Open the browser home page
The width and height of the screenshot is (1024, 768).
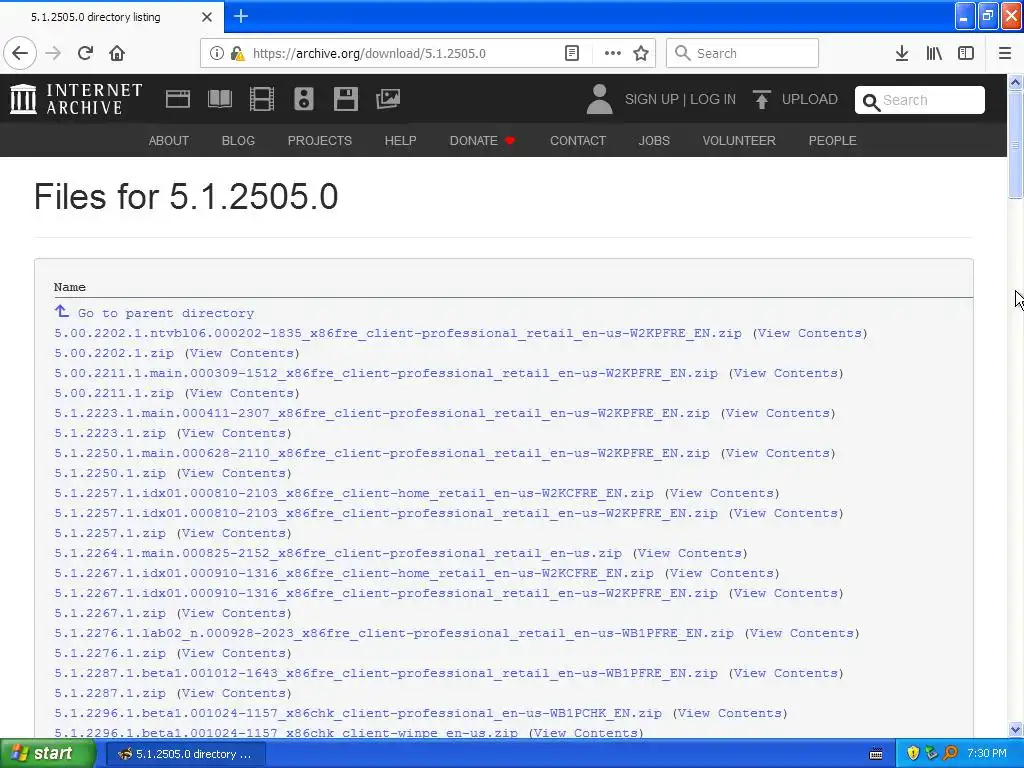[117, 53]
